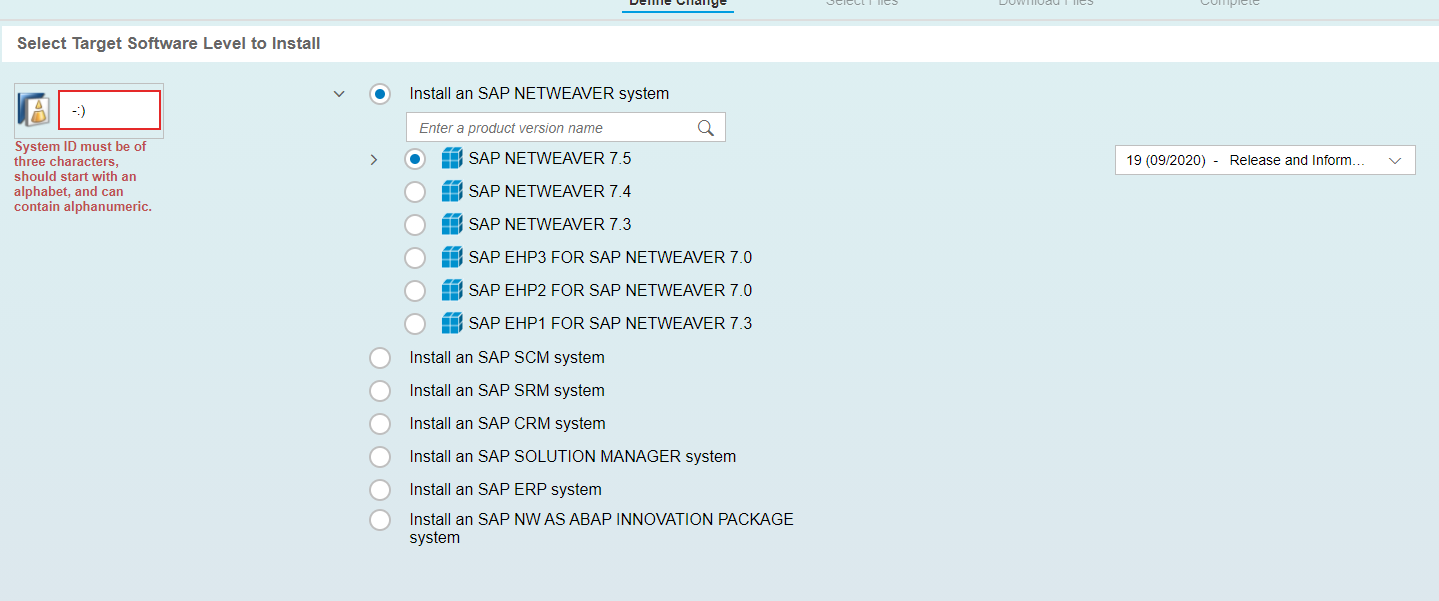
Task: Select Install an SAP SOLUTION MANAGER system
Action: (380, 457)
